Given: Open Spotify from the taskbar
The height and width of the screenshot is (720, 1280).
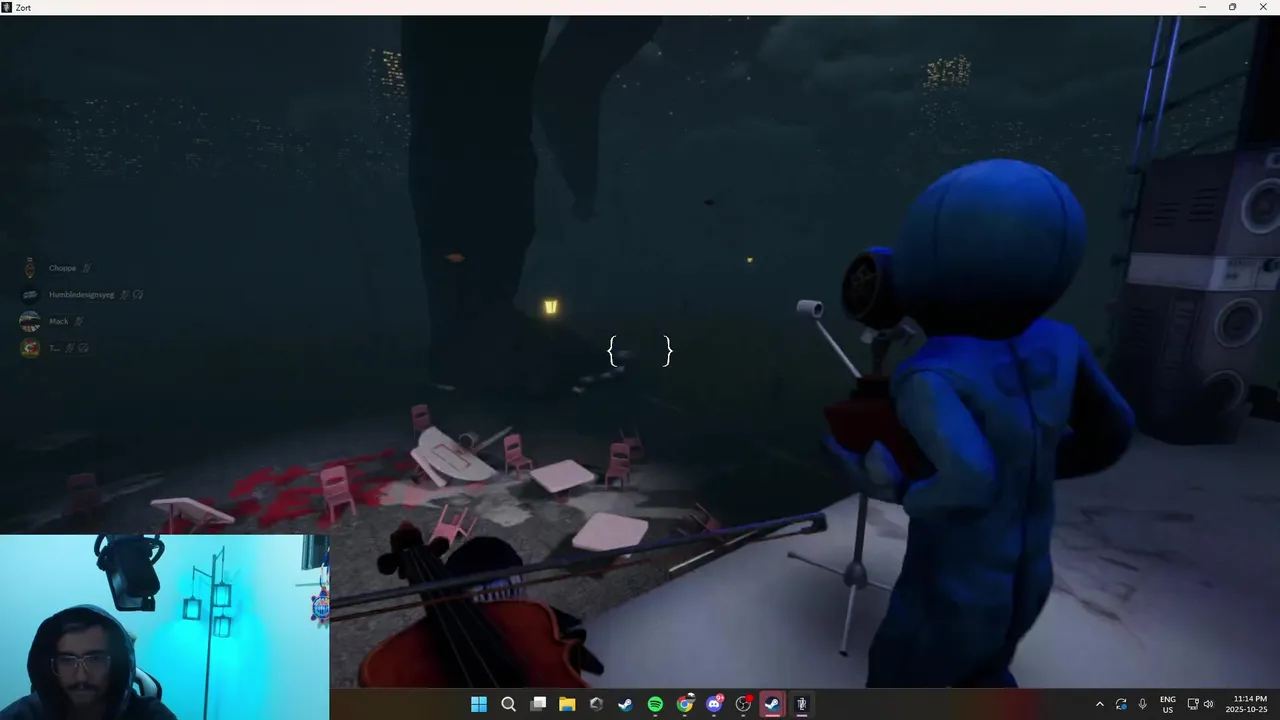Looking at the screenshot, I should click(655, 704).
